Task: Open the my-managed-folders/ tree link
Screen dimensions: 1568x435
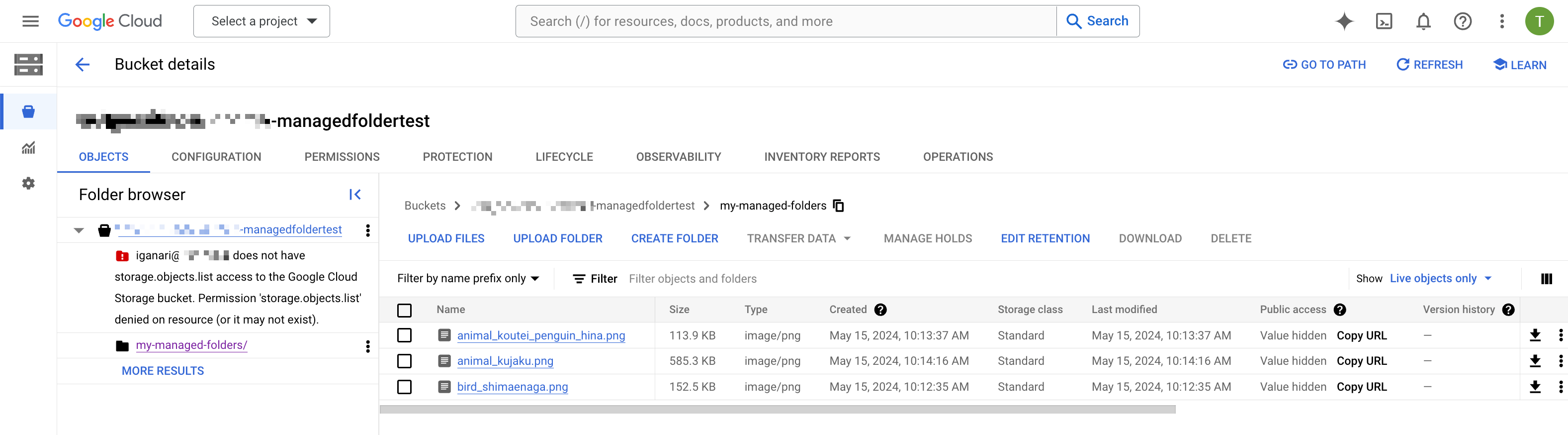Action: [x=191, y=345]
